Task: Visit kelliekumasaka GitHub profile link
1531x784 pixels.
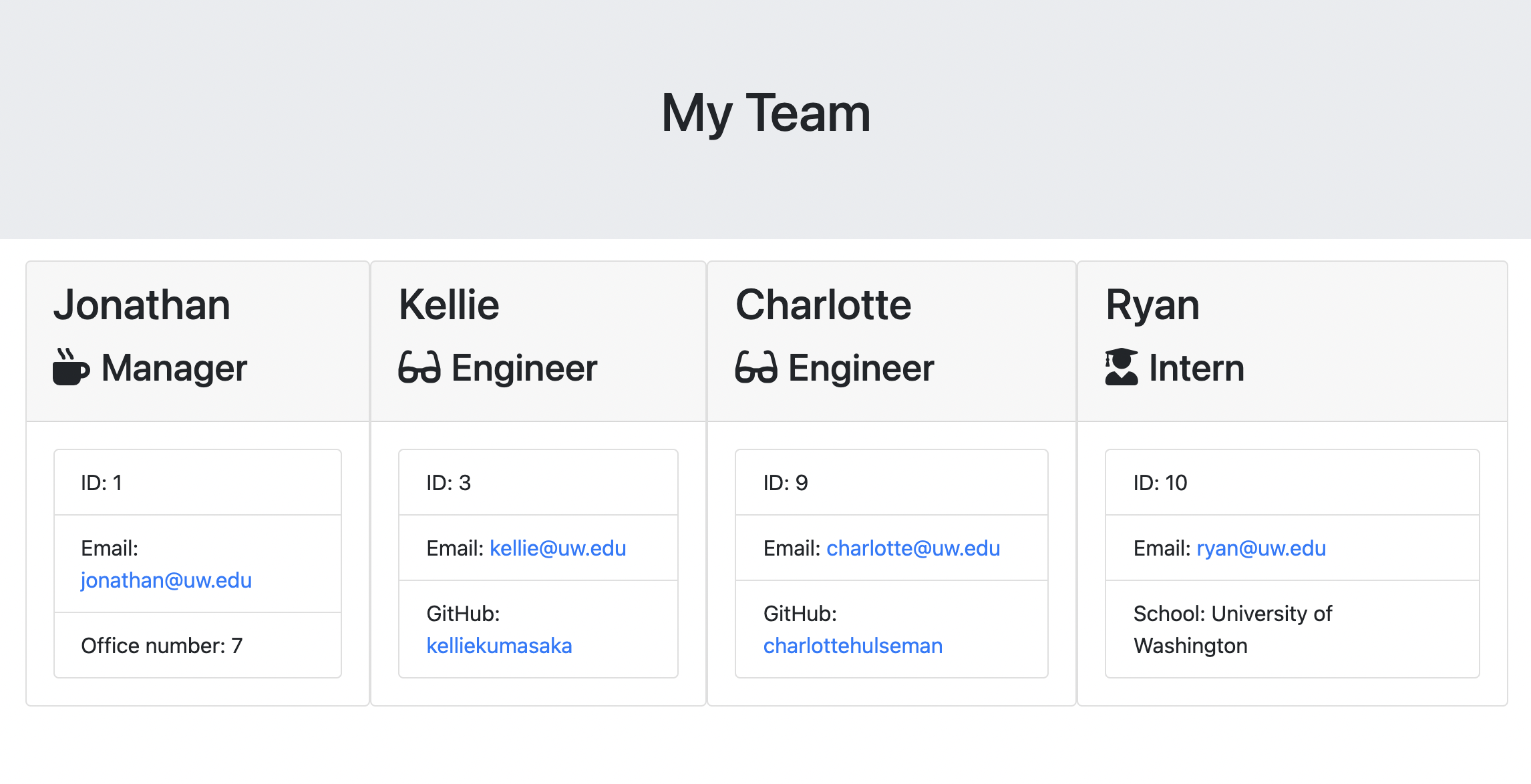Action: click(x=499, y=646)
